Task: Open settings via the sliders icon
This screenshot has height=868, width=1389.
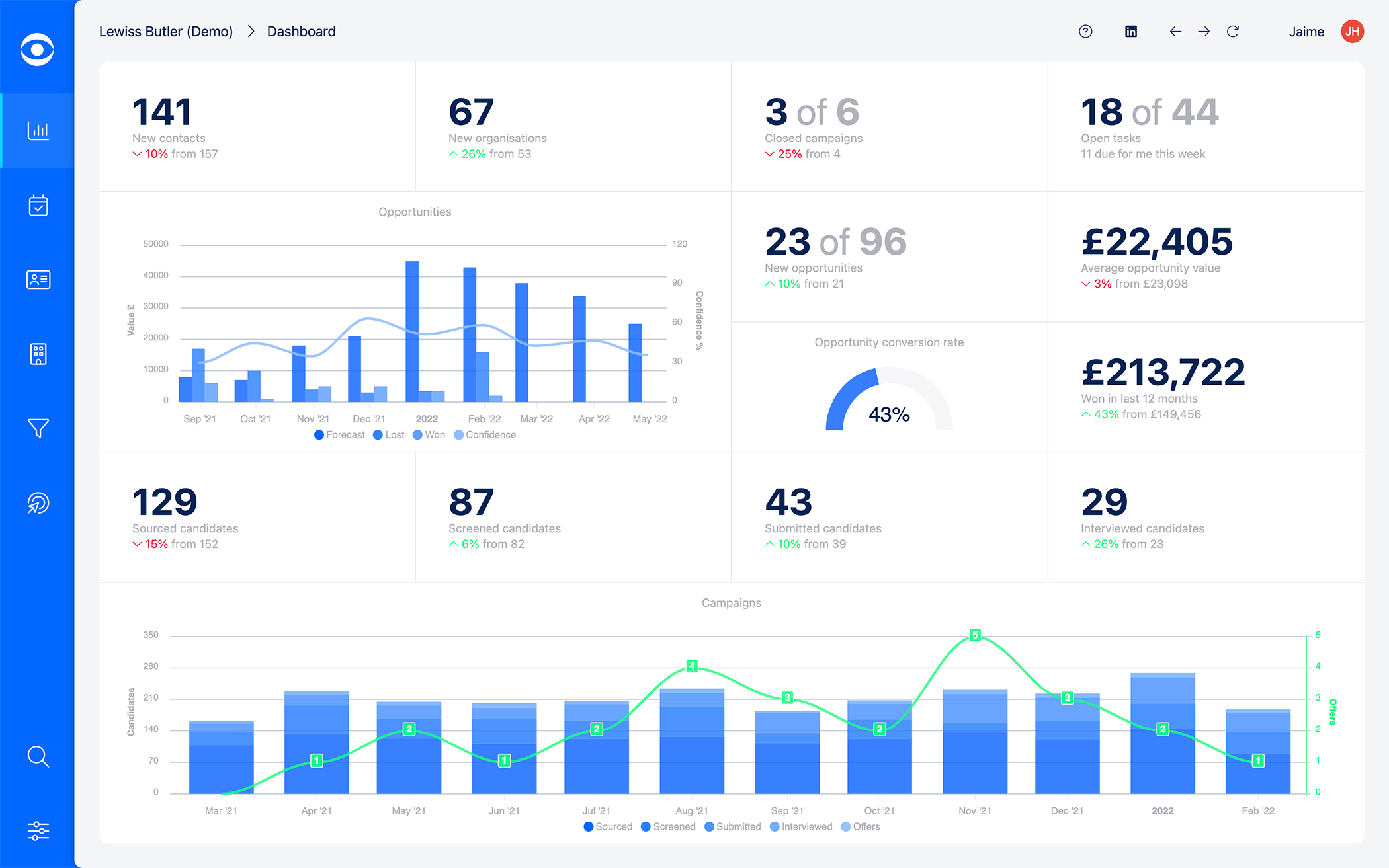Action: click(38, 831)
